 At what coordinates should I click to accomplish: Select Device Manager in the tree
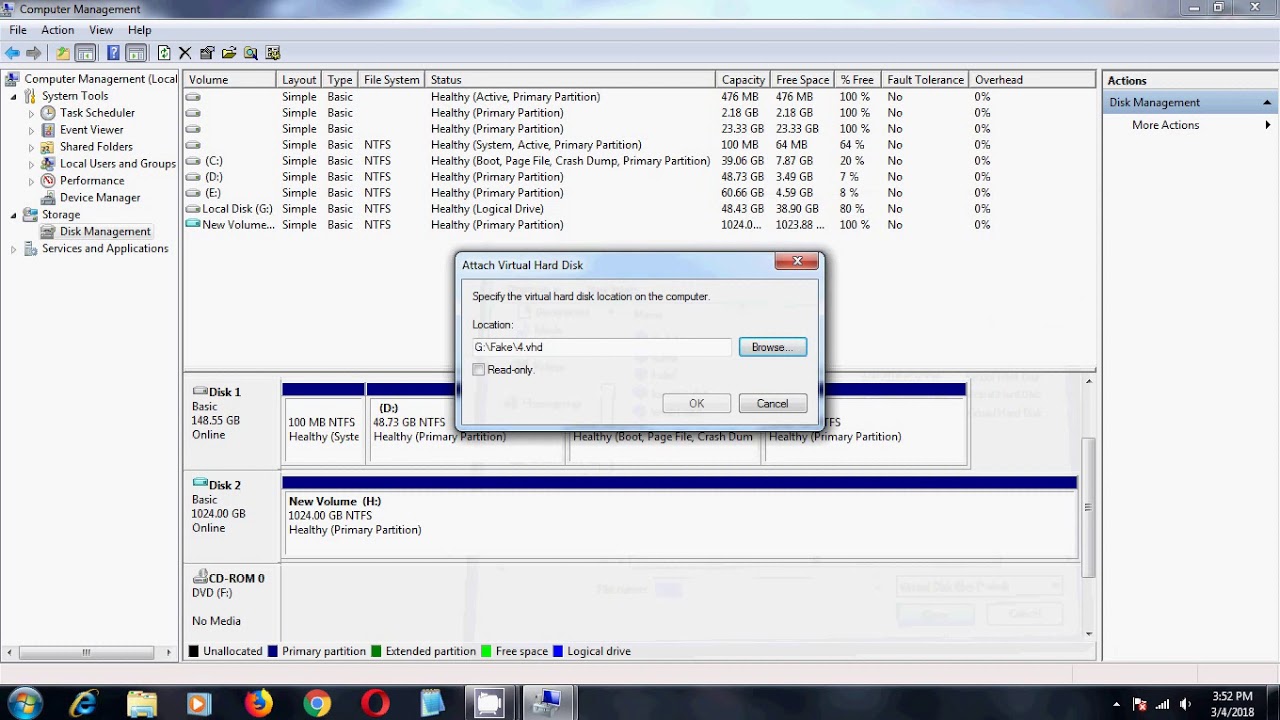pyautogui.click(x=100, y=198)
